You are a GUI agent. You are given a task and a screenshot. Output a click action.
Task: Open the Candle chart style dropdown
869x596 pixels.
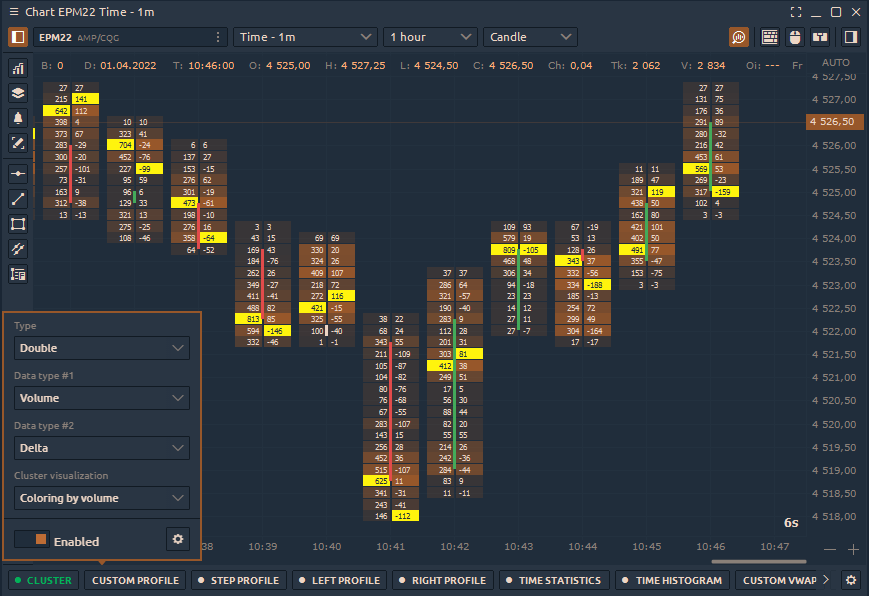pos(530,37)
